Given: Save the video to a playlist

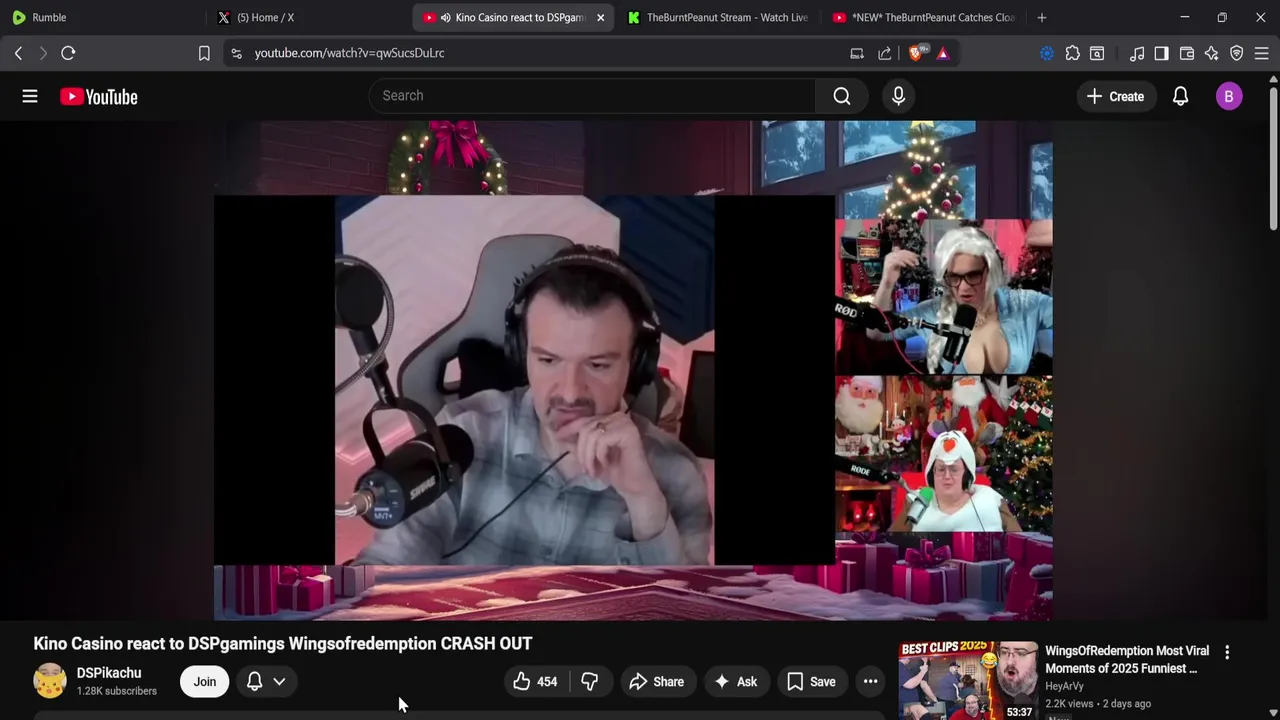Looking at the screenshot, I should point(811,682).
